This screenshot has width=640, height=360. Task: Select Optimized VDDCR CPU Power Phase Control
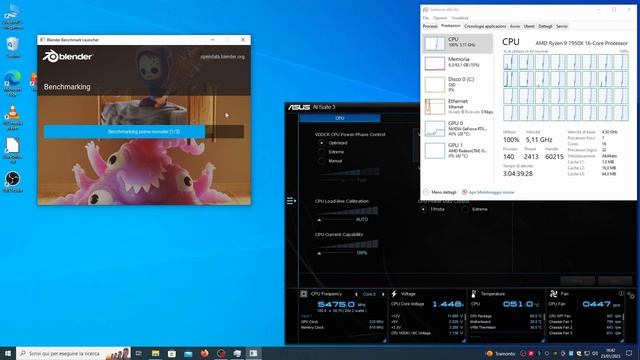point(322,143)
